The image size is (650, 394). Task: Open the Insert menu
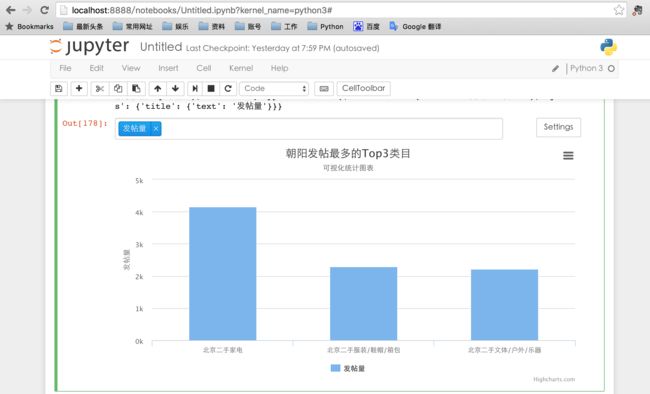[x=168, y=68]
